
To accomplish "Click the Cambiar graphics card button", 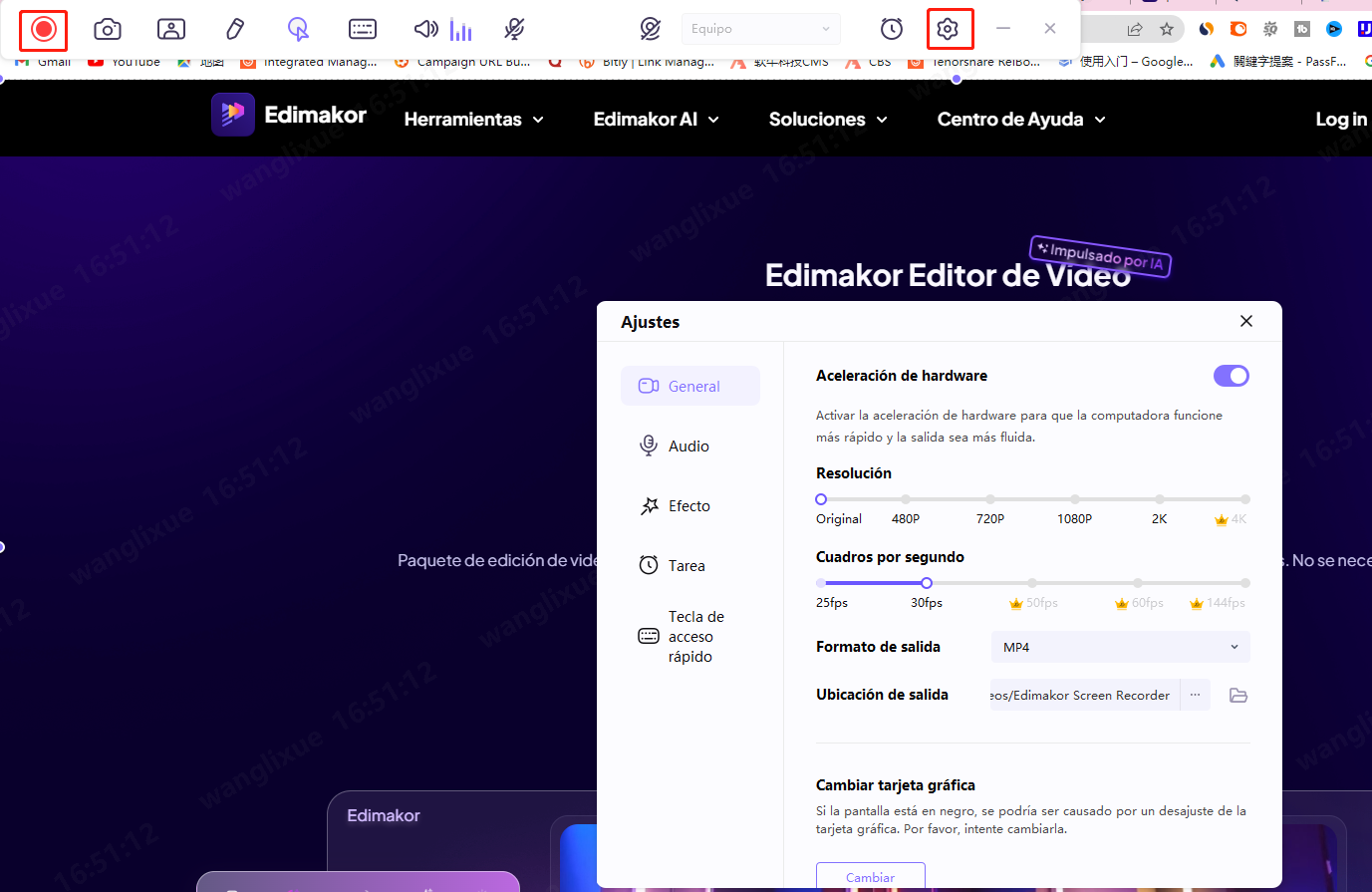I will click(x=871, y=877).
